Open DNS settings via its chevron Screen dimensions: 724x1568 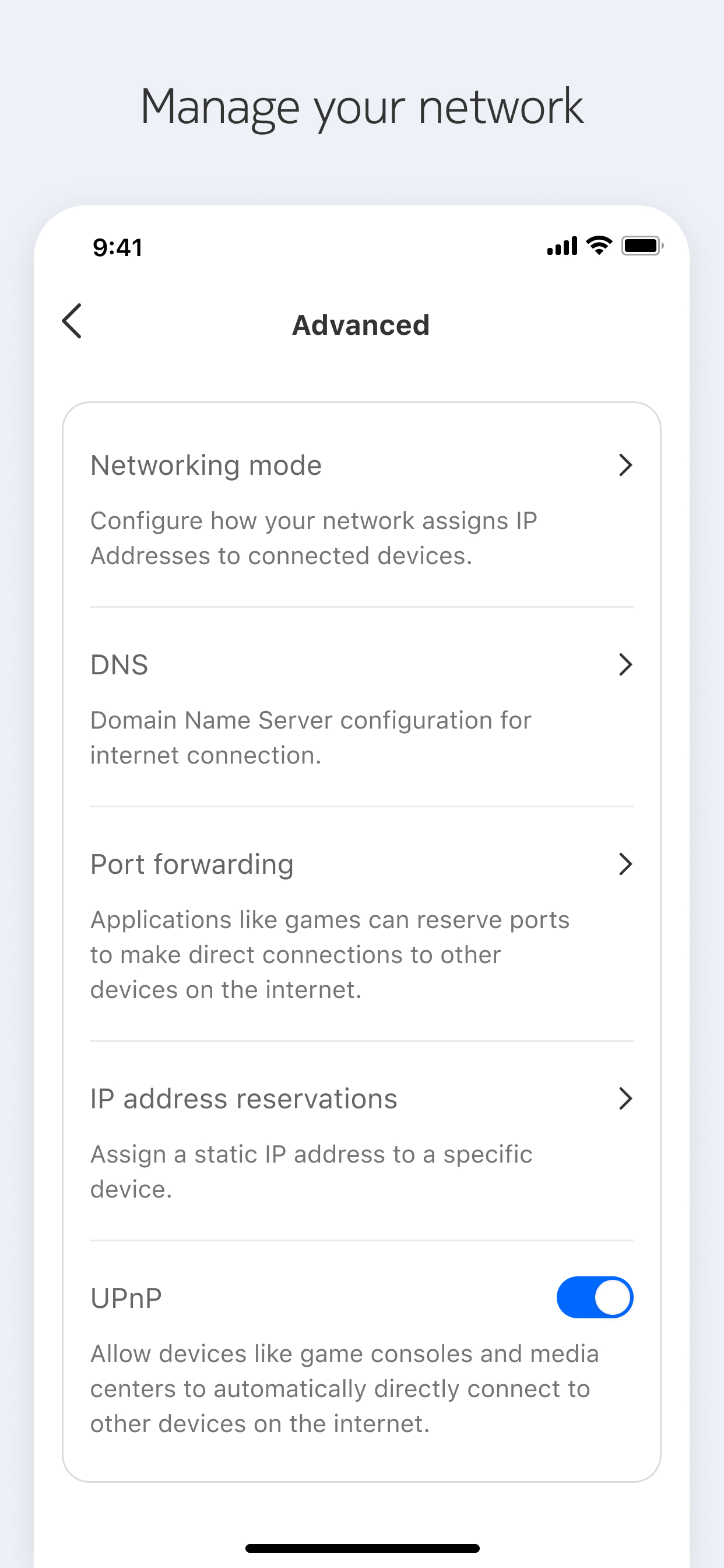pos(625,664)
